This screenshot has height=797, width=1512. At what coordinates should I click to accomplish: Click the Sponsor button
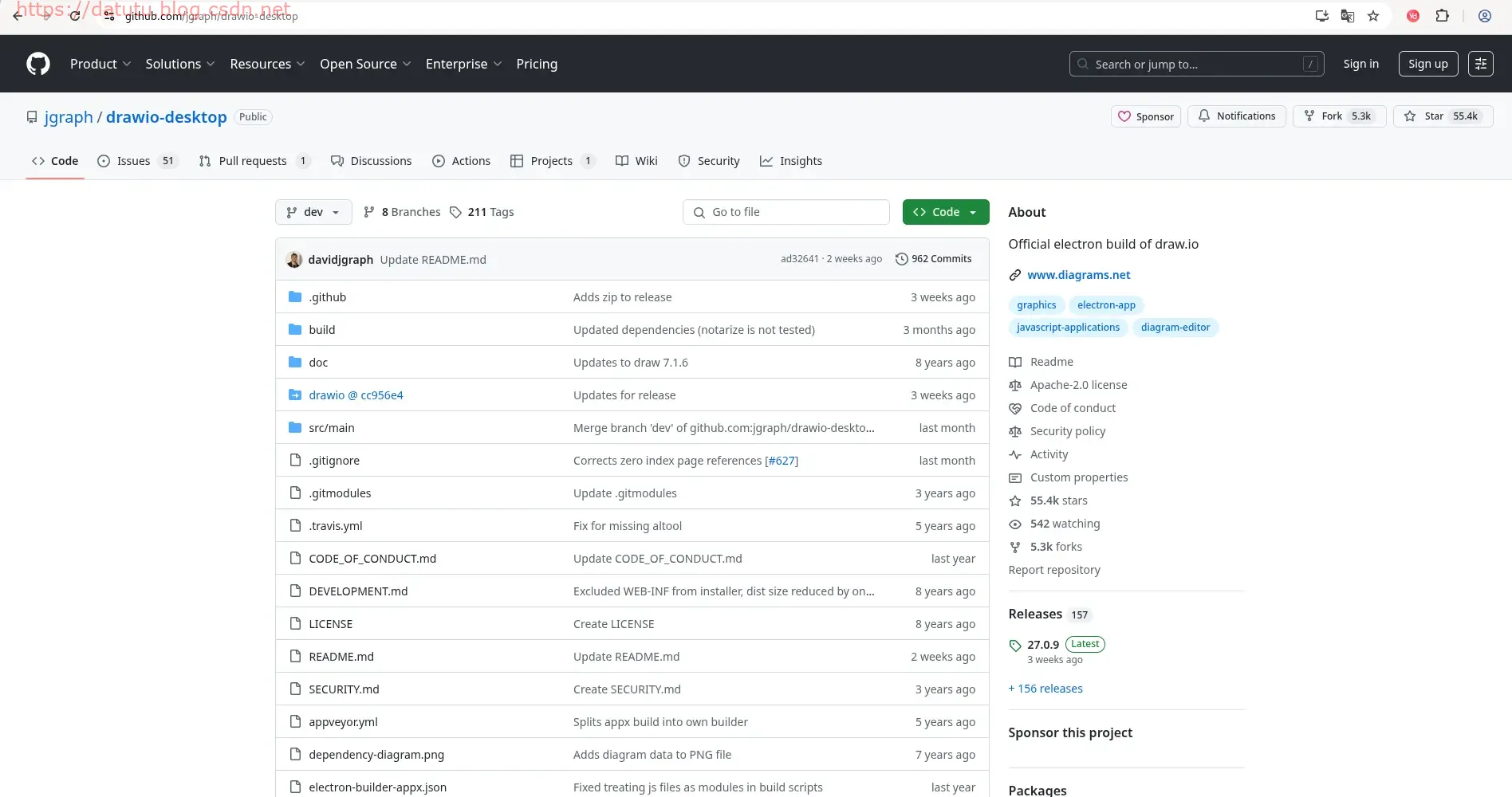coord(1146,116)
